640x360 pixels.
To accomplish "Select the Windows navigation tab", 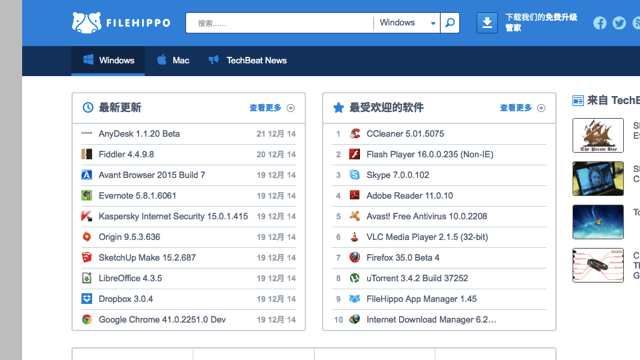I will click(x=108, y=60).
